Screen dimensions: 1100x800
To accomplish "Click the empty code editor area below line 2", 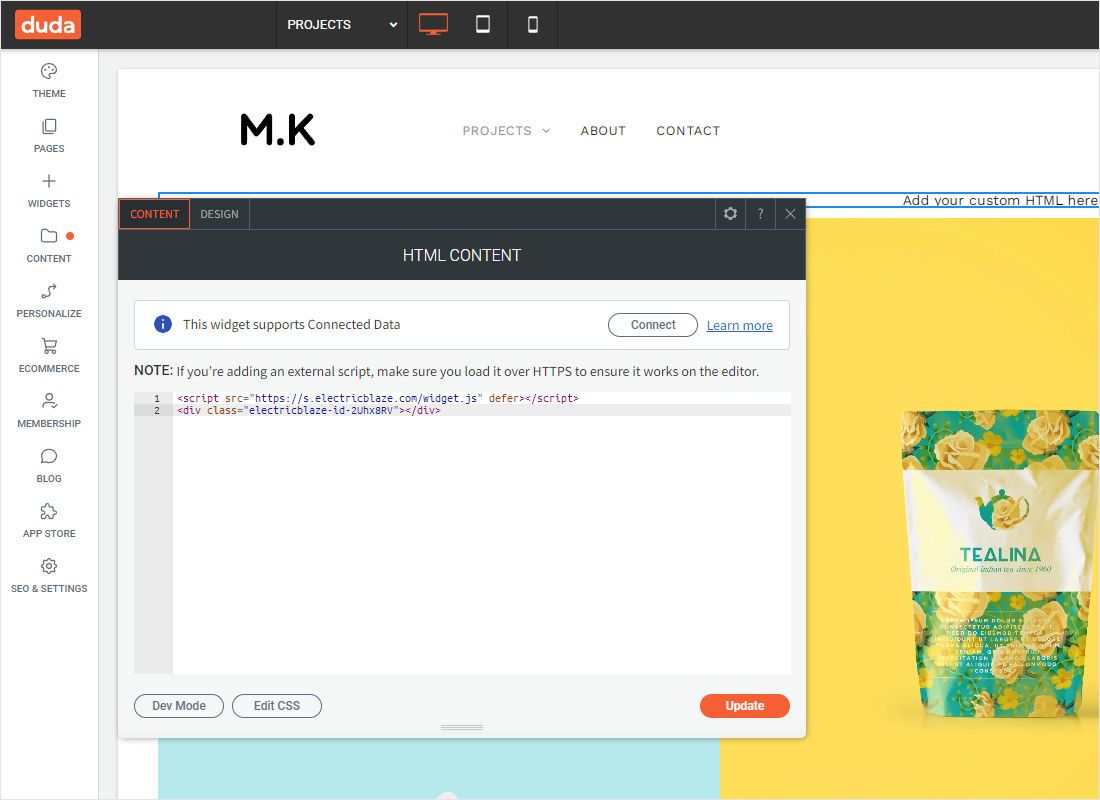I will coord(481,545).
